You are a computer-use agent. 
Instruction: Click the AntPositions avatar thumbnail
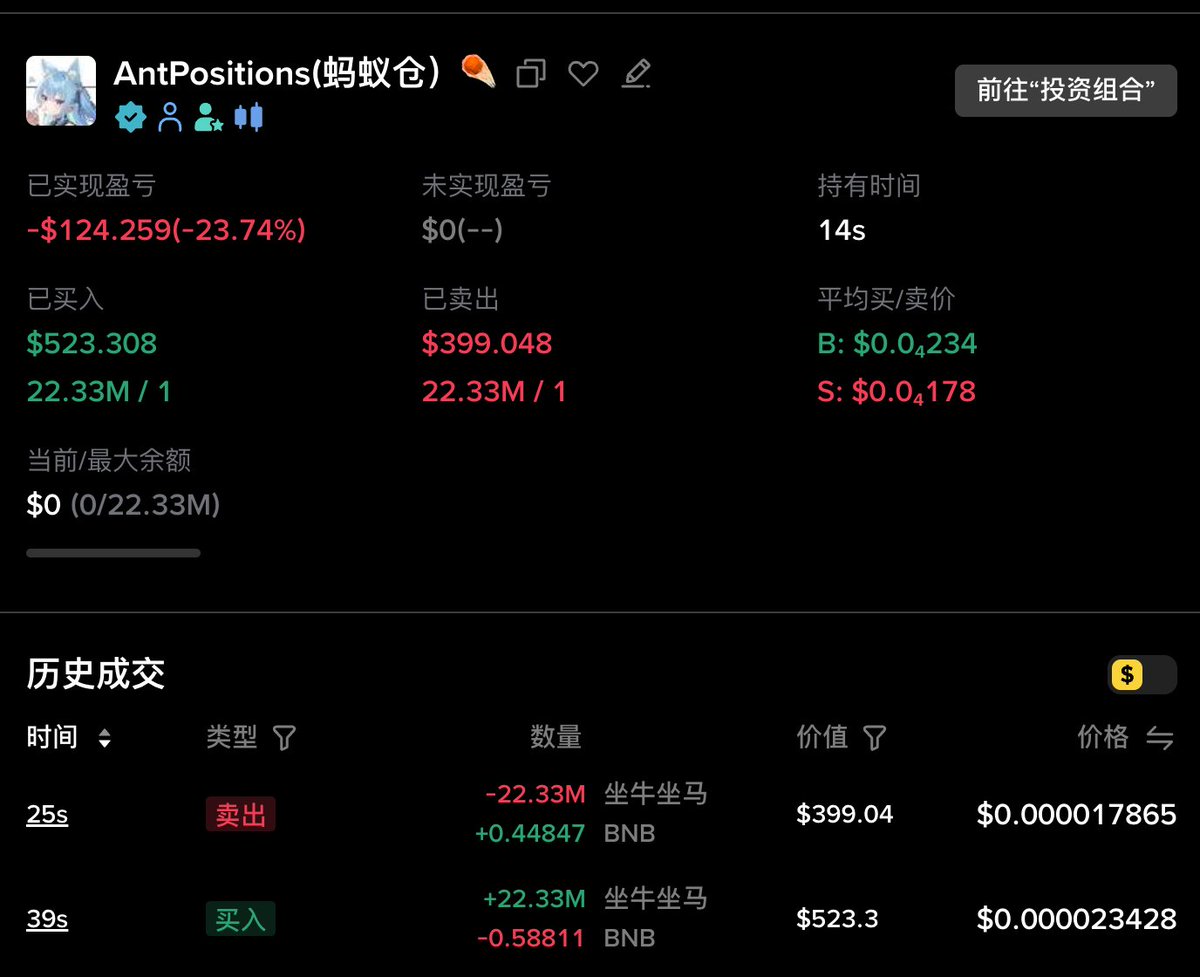(61, 91)
